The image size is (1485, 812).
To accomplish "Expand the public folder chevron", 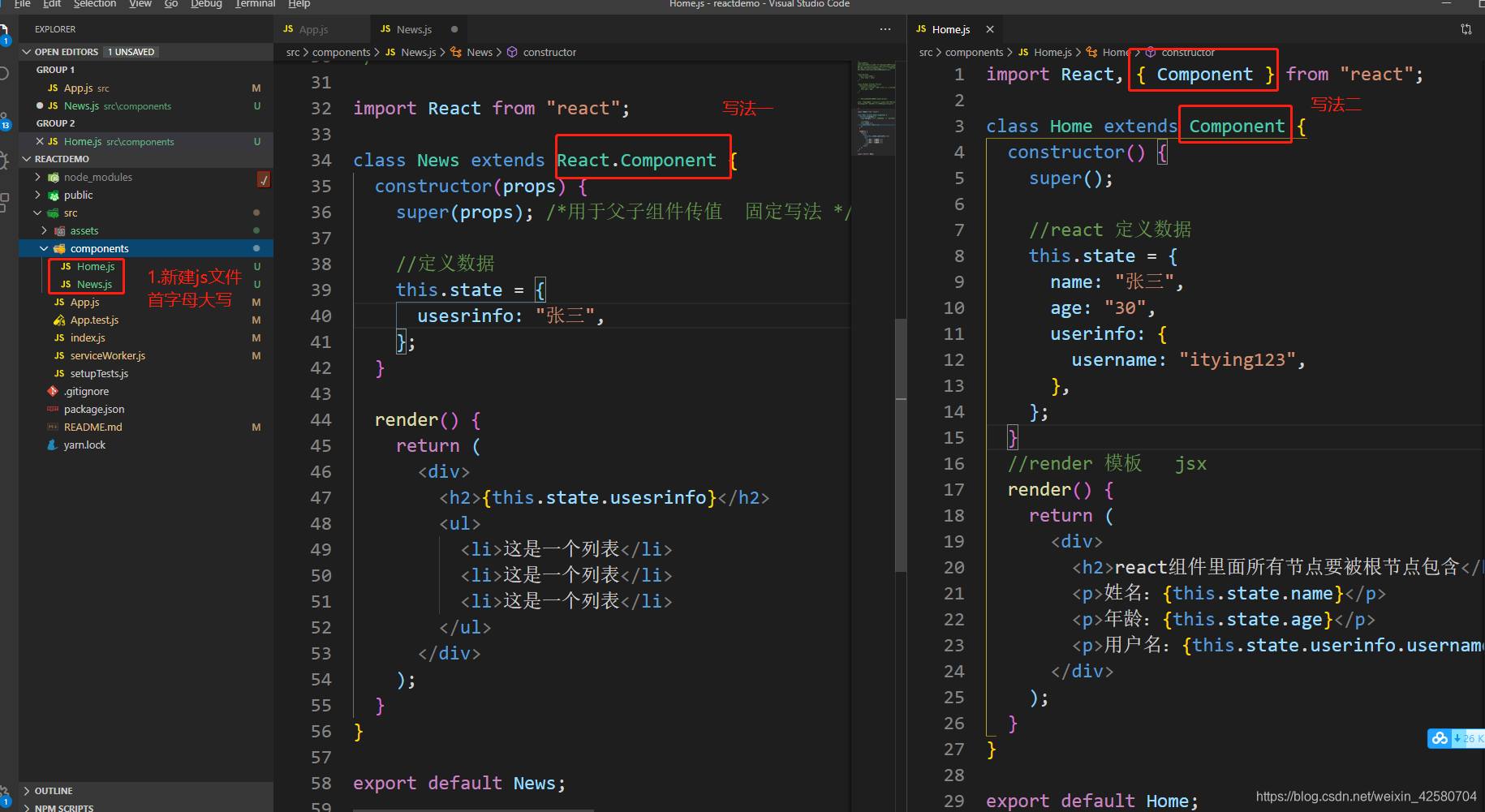I will 37,195.
